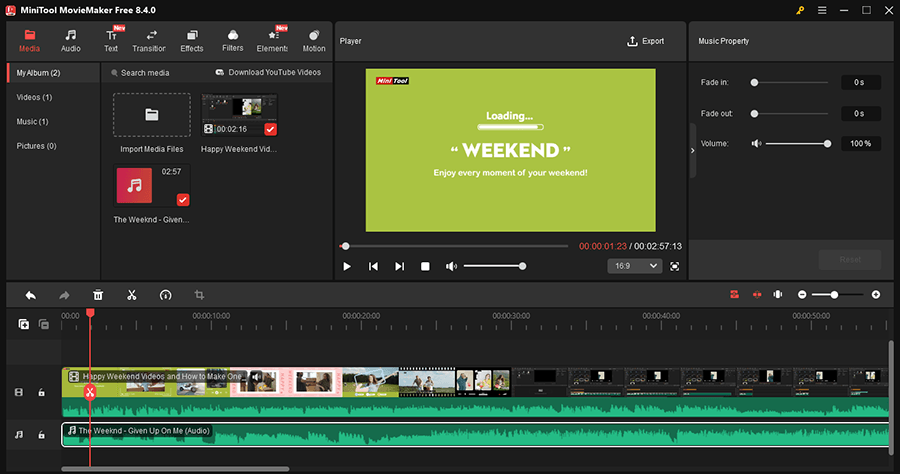Toggle checkmark on The Weeknd music
Image resolution: width=900 pixels, height=474 pixels.
click(183, 200)
